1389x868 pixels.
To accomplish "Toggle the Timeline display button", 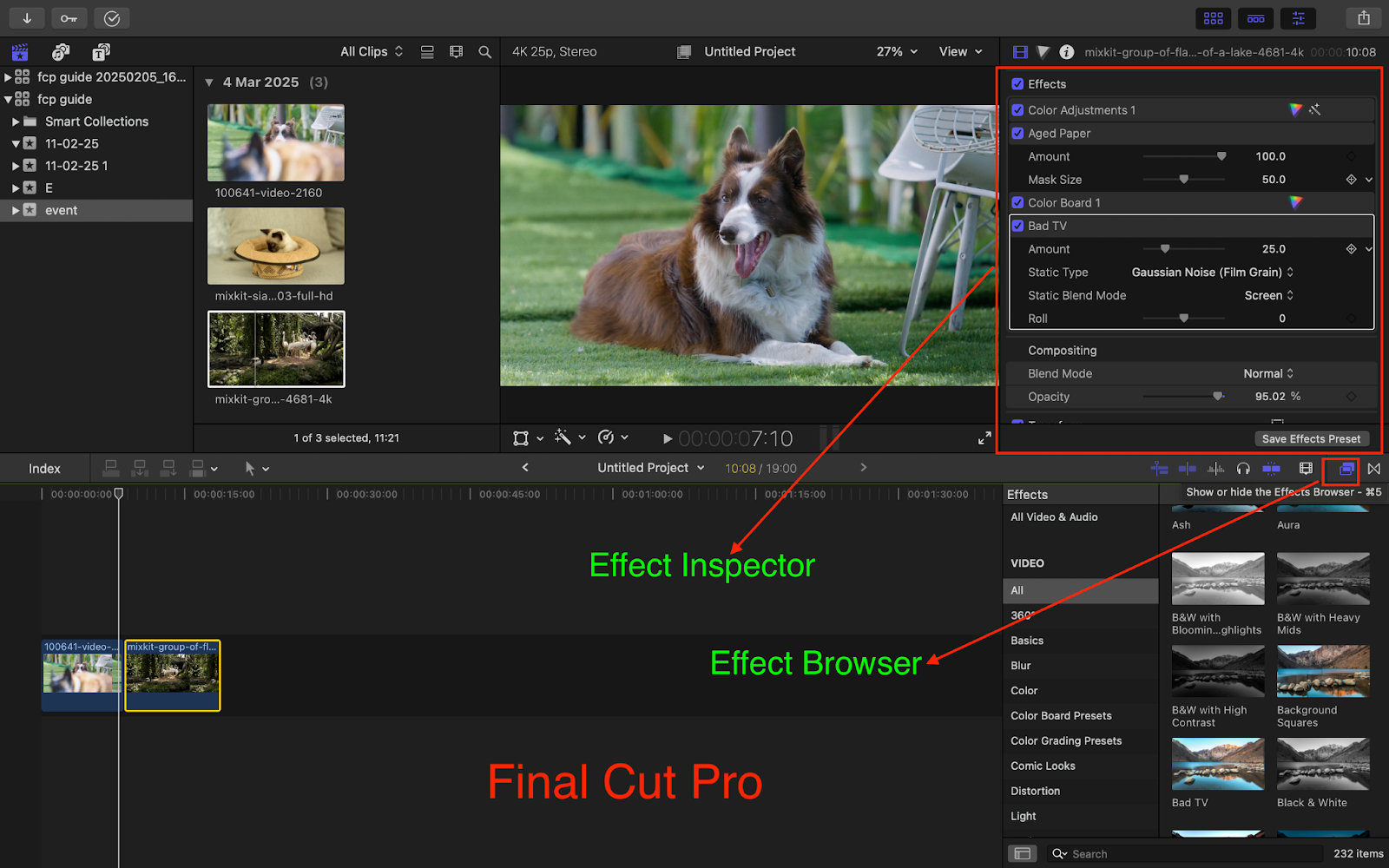I will [1255, 18].
